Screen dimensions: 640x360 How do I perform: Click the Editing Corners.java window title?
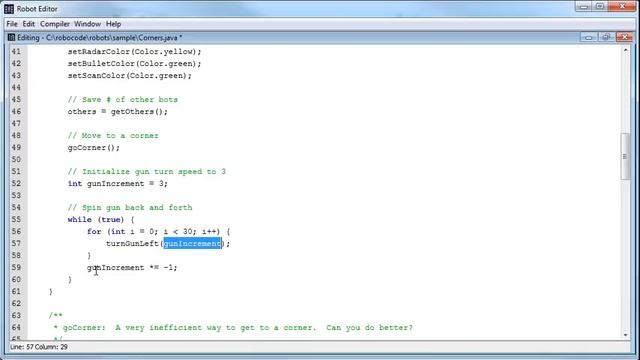click(x=100, y=38)
